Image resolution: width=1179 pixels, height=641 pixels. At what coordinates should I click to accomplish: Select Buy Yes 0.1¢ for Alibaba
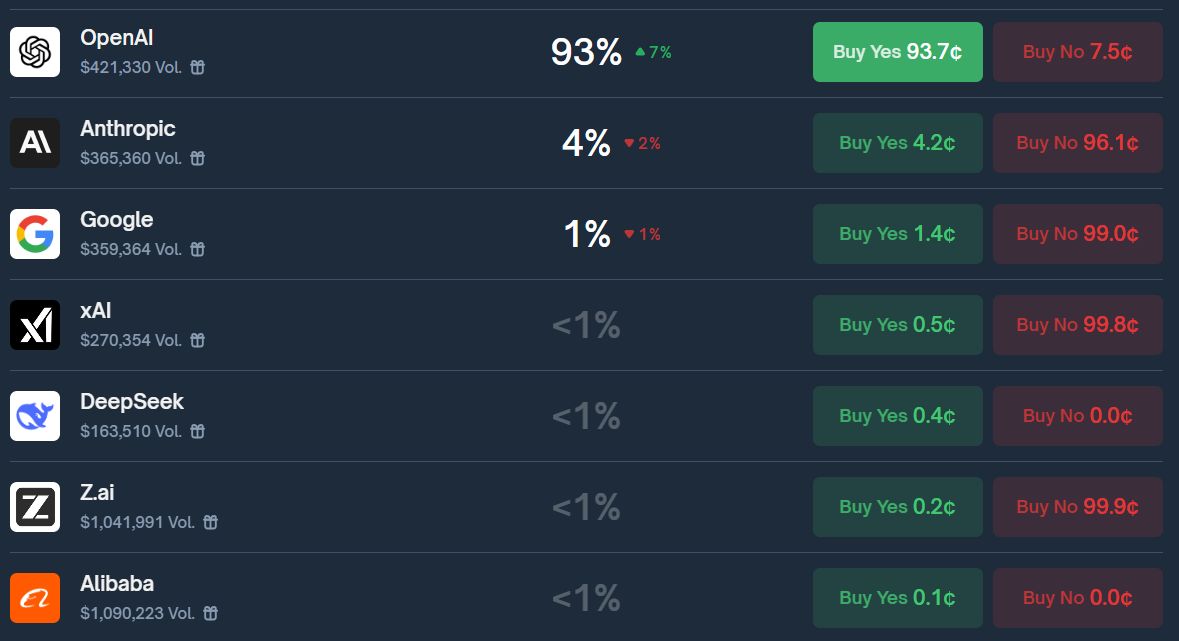[x=897, y=598]
